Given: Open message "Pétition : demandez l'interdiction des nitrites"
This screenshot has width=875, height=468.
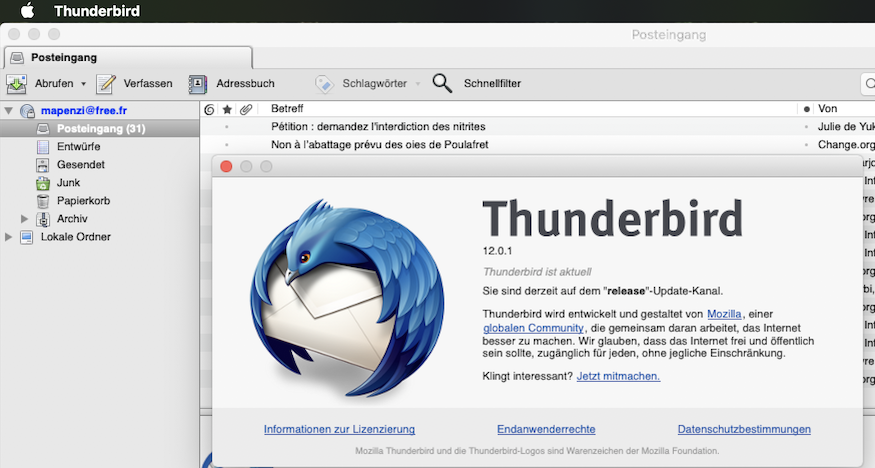Looking at the screenshot, I should point(378,127).
